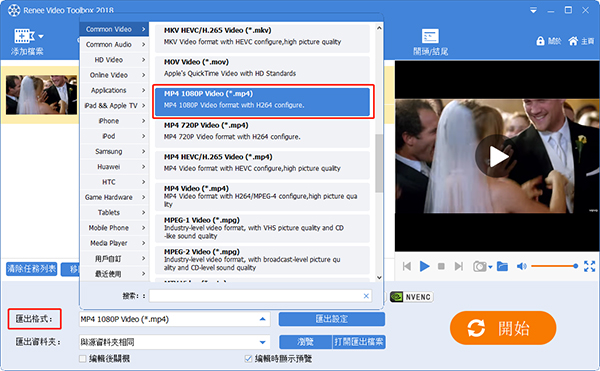600x371 pixels.
Task: Click the format list scroll down arrow
Action: 379,277
